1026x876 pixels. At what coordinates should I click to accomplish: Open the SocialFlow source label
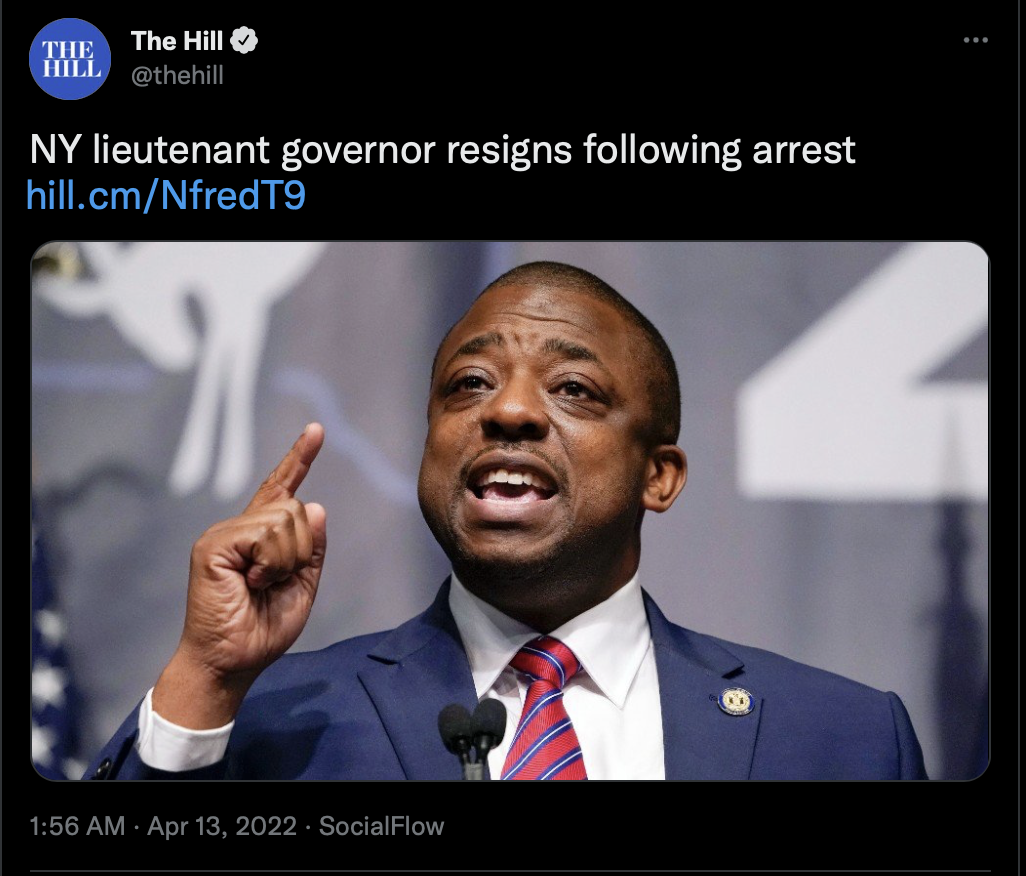[381, 826]
